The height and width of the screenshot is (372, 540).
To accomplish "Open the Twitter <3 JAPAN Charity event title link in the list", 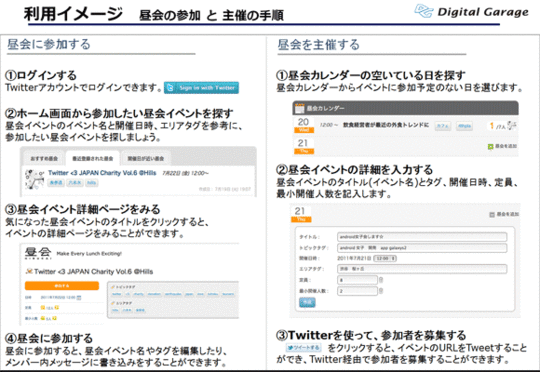I will (x=102, y=173).
